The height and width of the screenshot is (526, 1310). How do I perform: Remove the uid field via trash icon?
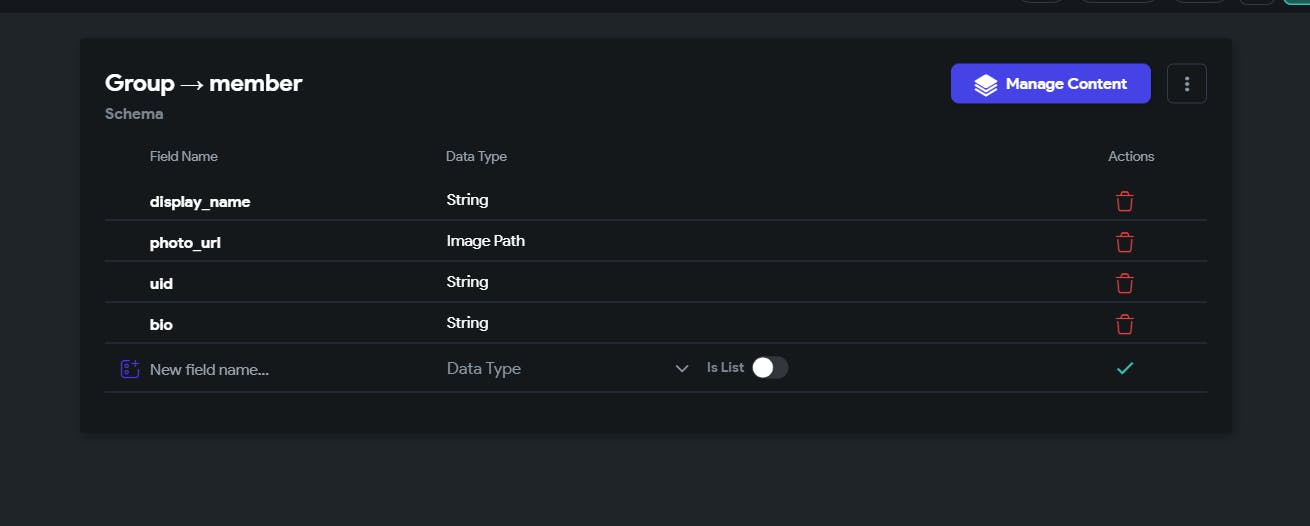point(1125,283)
